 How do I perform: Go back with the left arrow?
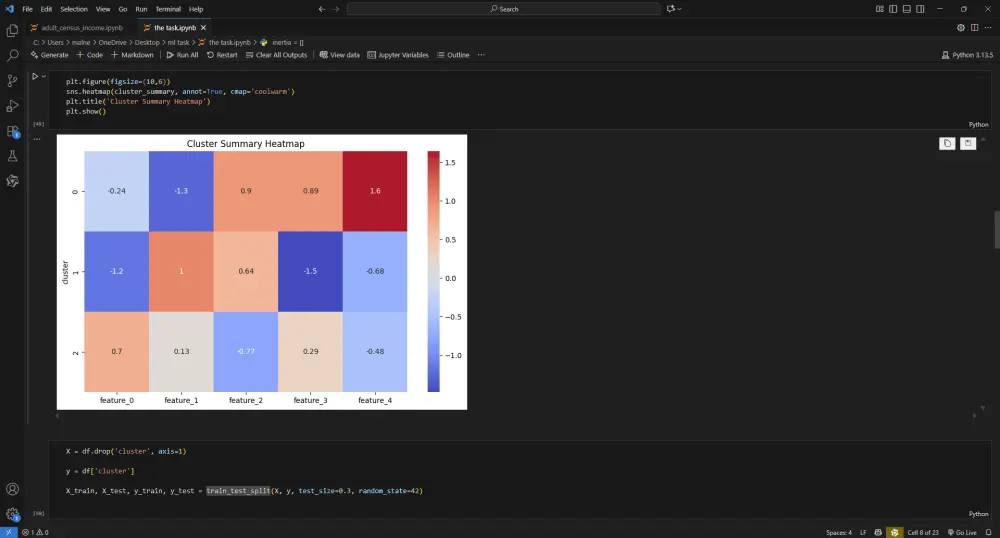coord(321,9)
